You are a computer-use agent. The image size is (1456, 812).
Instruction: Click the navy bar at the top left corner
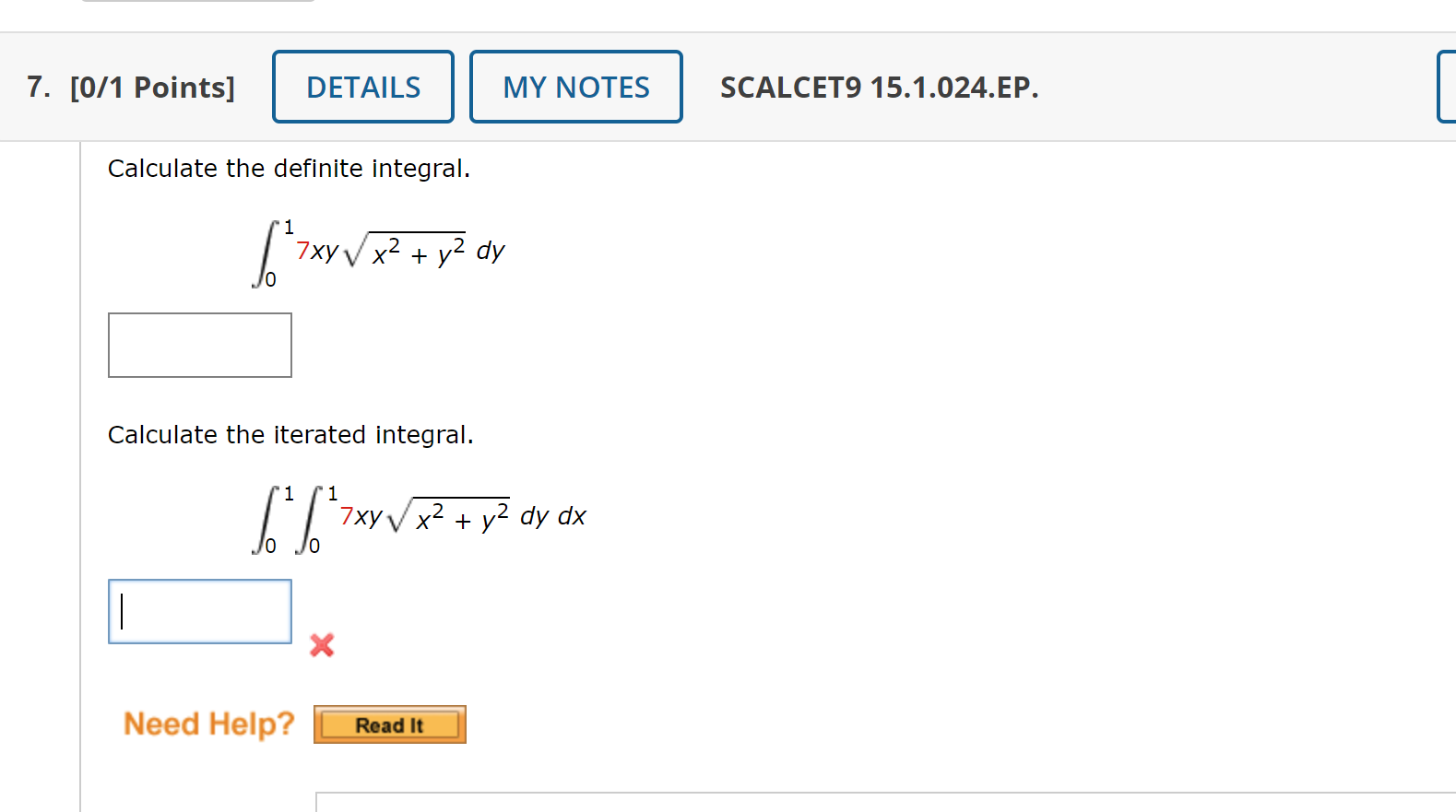pyautogui.click(x=198, y=5)
